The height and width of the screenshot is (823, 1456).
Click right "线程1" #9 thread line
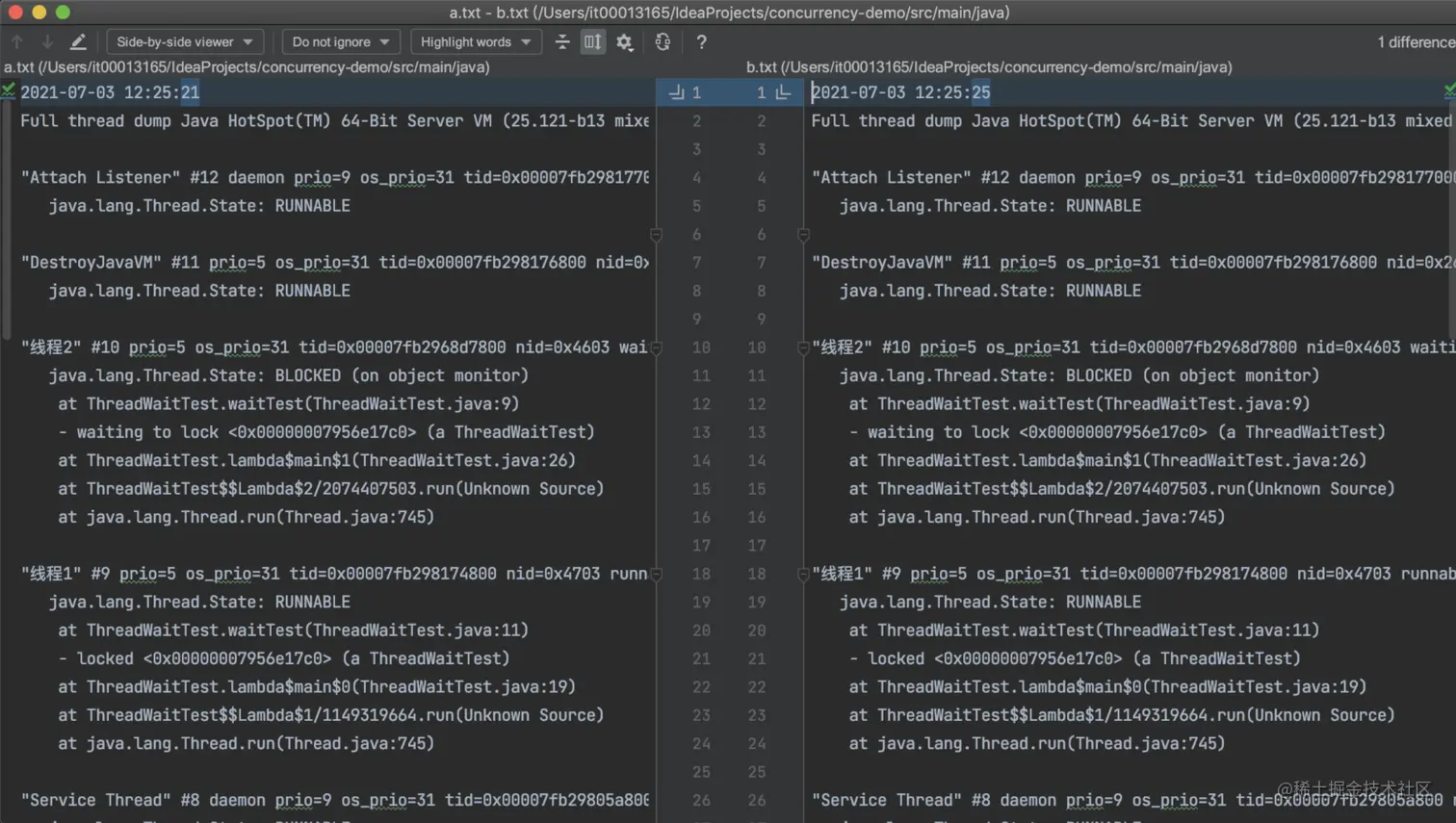(x=1131, y=574)
